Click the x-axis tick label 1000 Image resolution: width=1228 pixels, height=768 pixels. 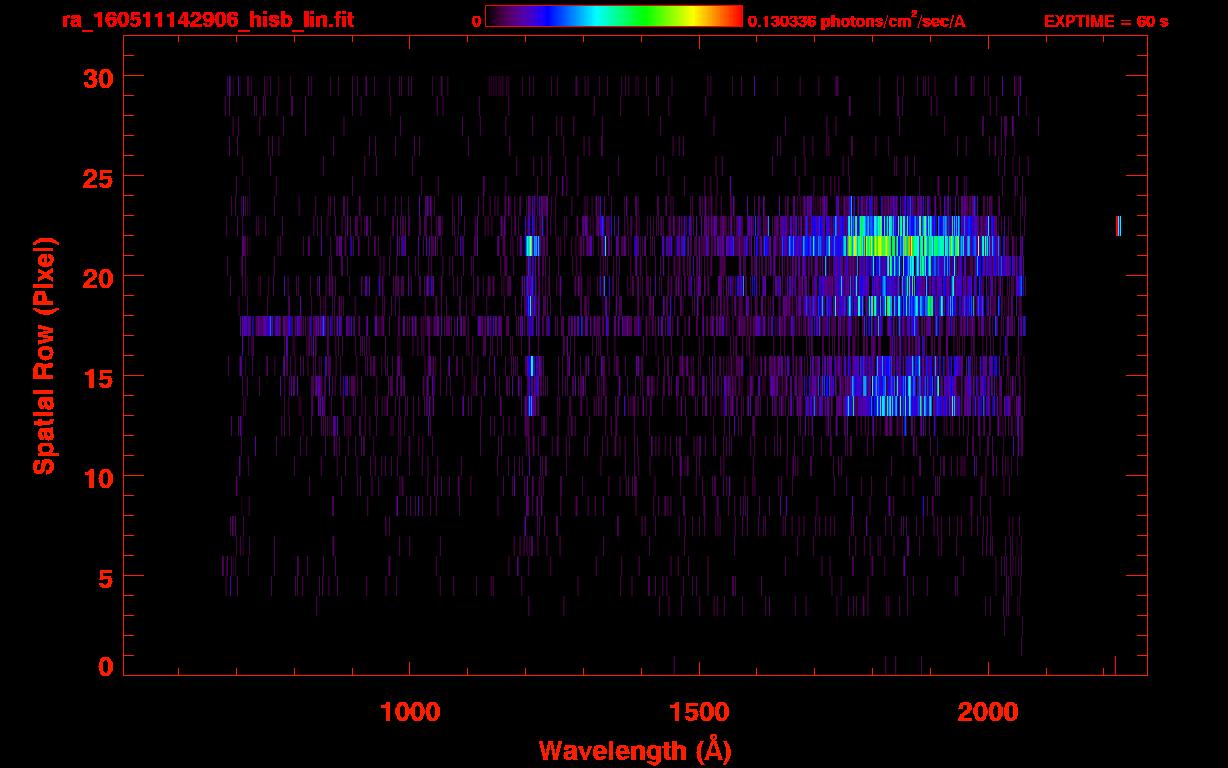tap(410, 712)
